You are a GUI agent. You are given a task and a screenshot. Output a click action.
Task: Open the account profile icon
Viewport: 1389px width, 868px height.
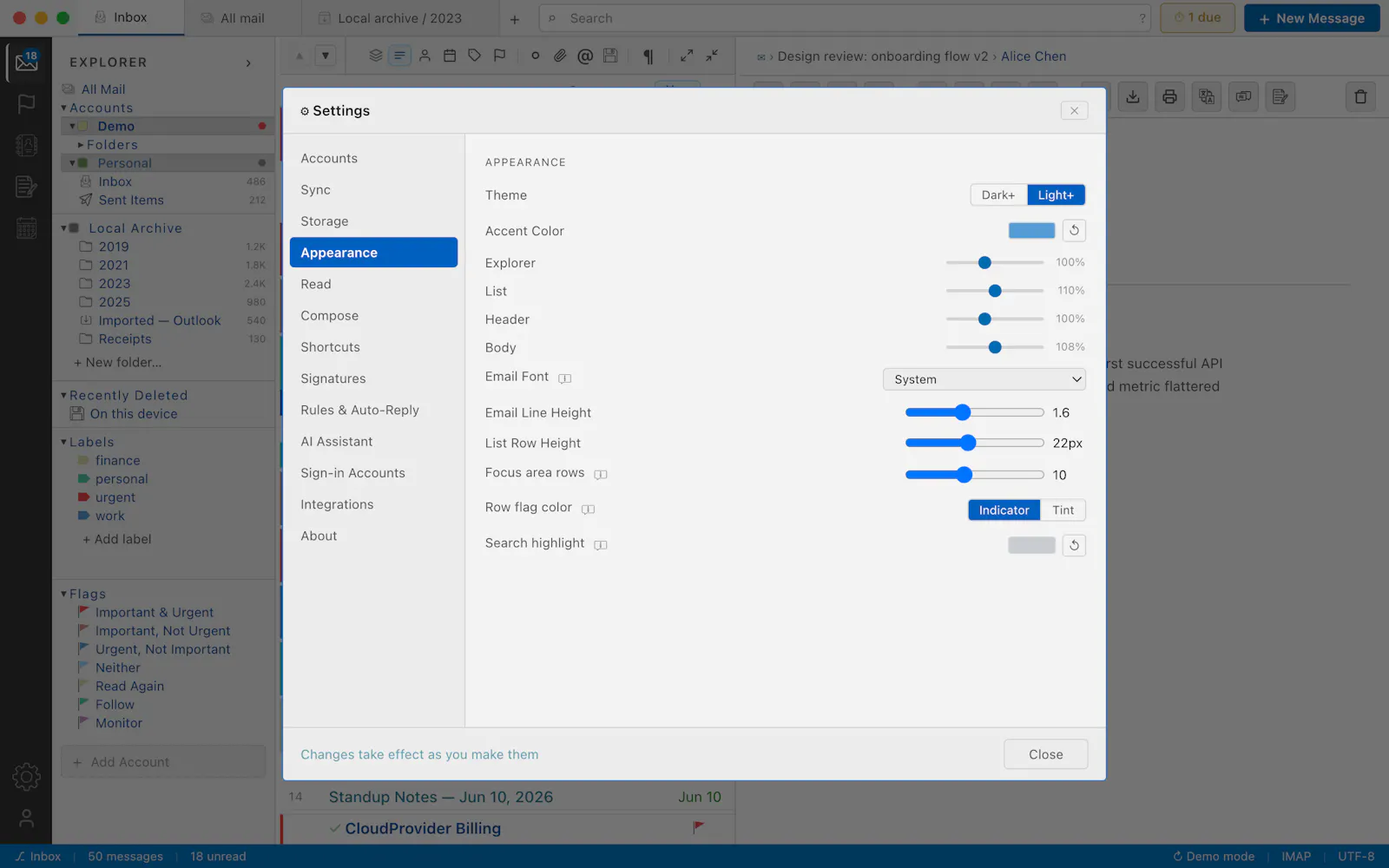tap(26, 818)
